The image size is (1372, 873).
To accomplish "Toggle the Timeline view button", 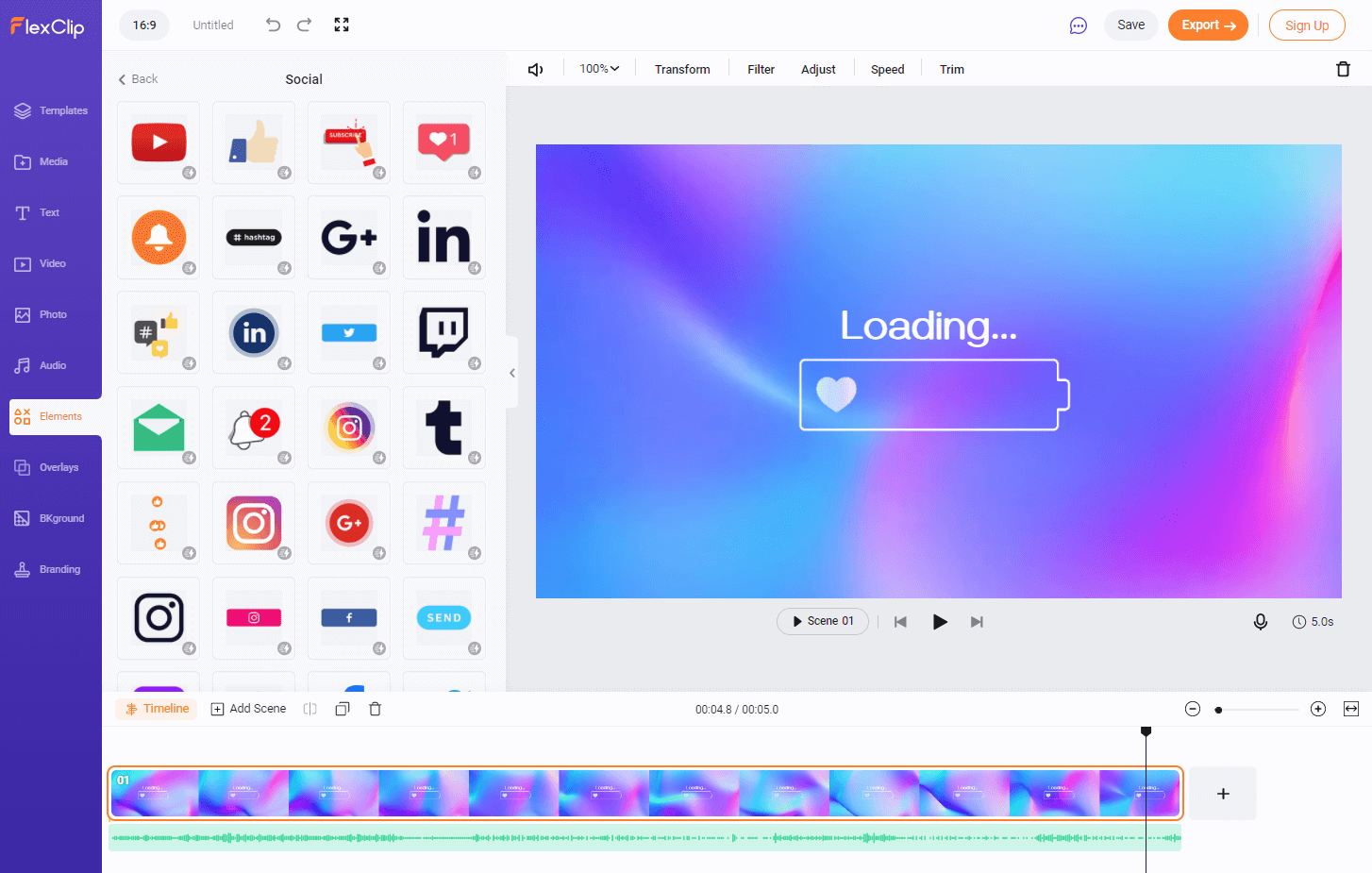I will 157,709.
